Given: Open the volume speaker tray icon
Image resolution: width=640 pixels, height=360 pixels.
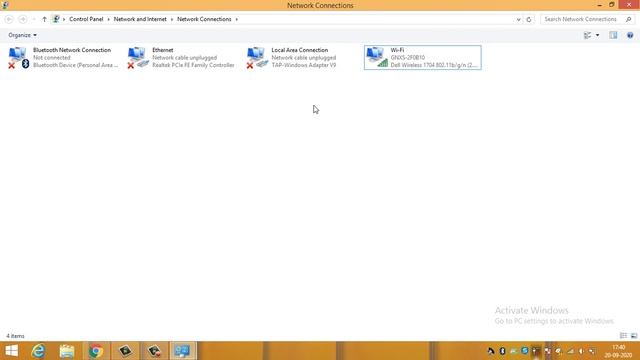Looking at the screenshot, I should [581, 351].
